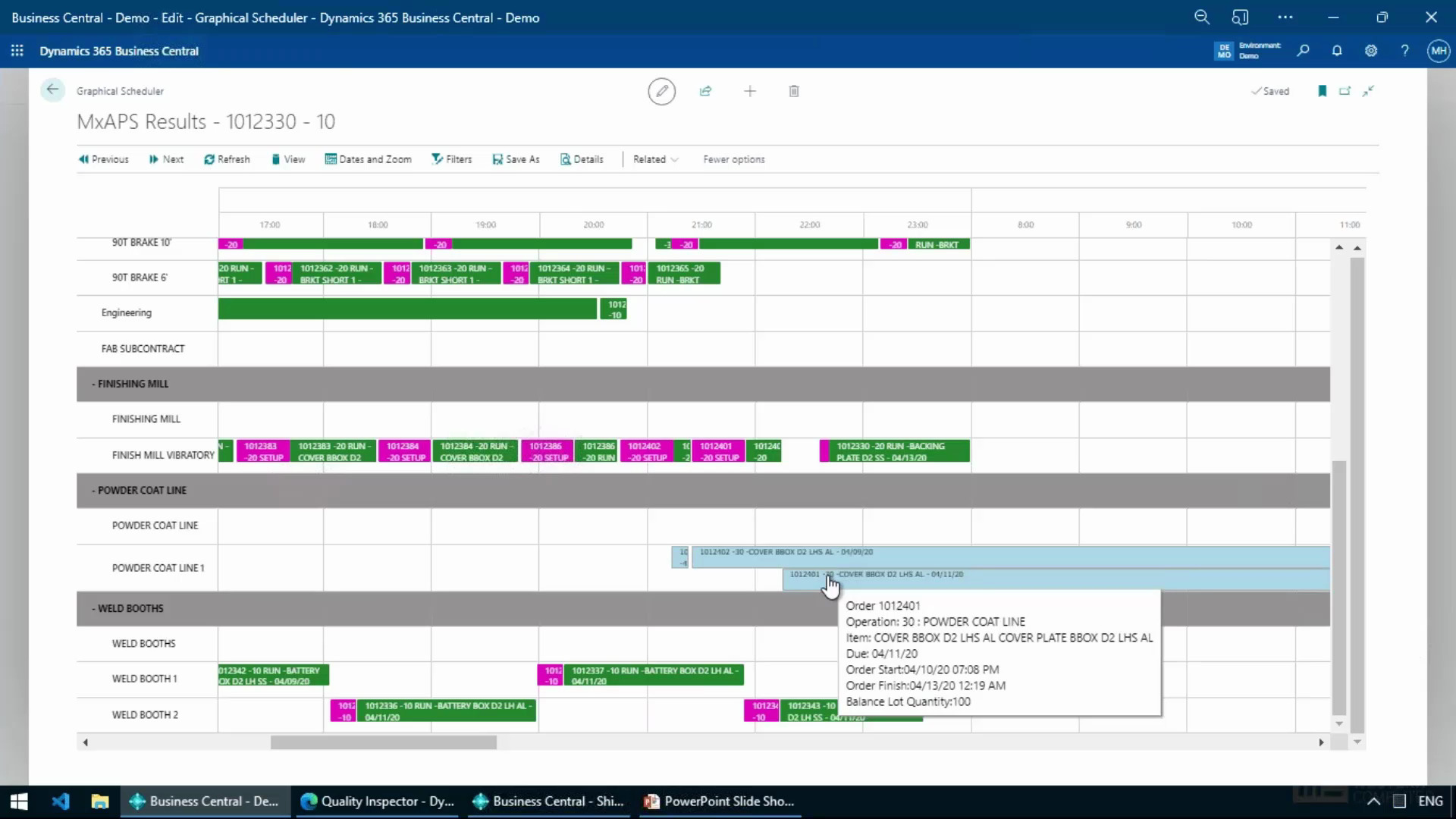
Task: Click the Dynamics 365 Business Central title
Action: tap(119, 51)
